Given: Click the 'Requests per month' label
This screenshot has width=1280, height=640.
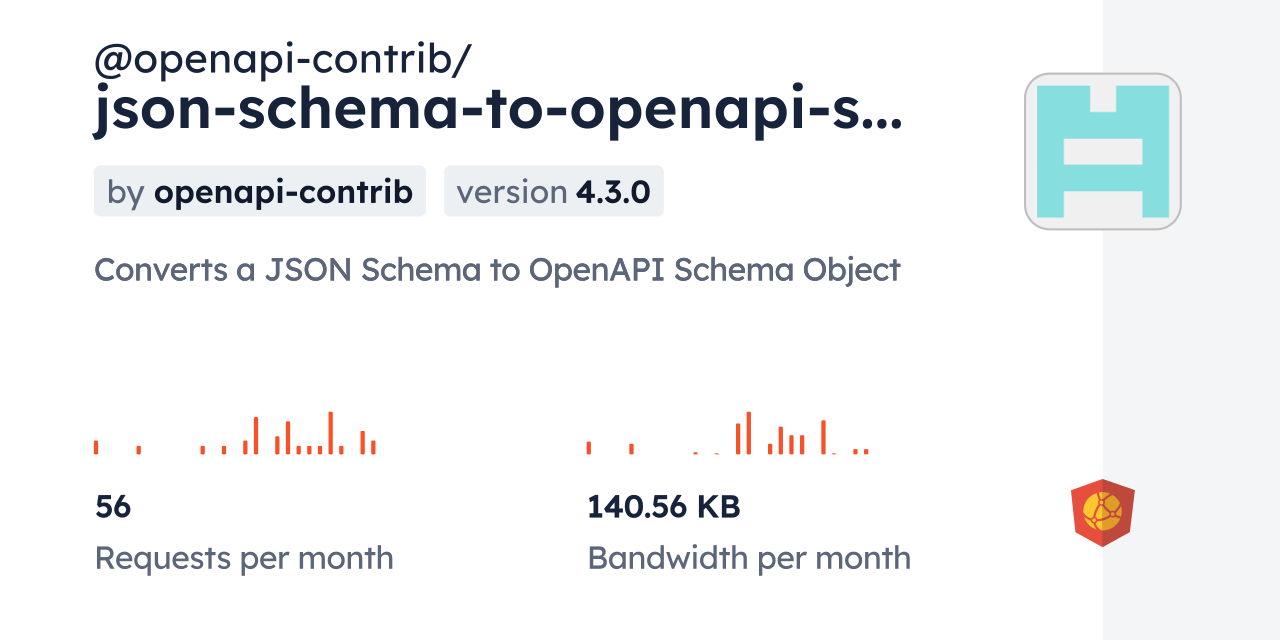Looking at the screenshot, I should [x=243, y=558].
